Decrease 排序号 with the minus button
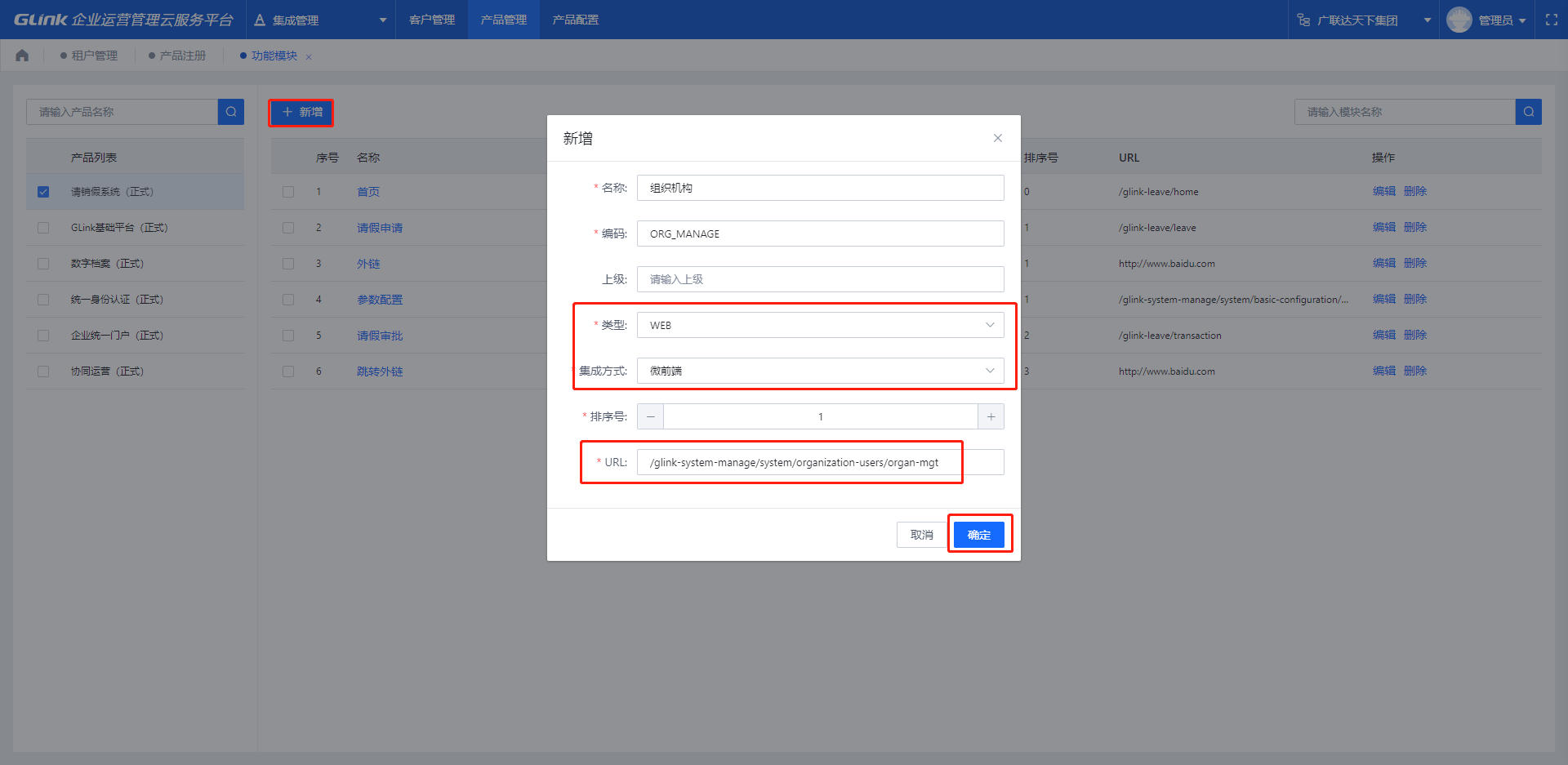Screen dimensions: 1568x765 click(650, 416)
